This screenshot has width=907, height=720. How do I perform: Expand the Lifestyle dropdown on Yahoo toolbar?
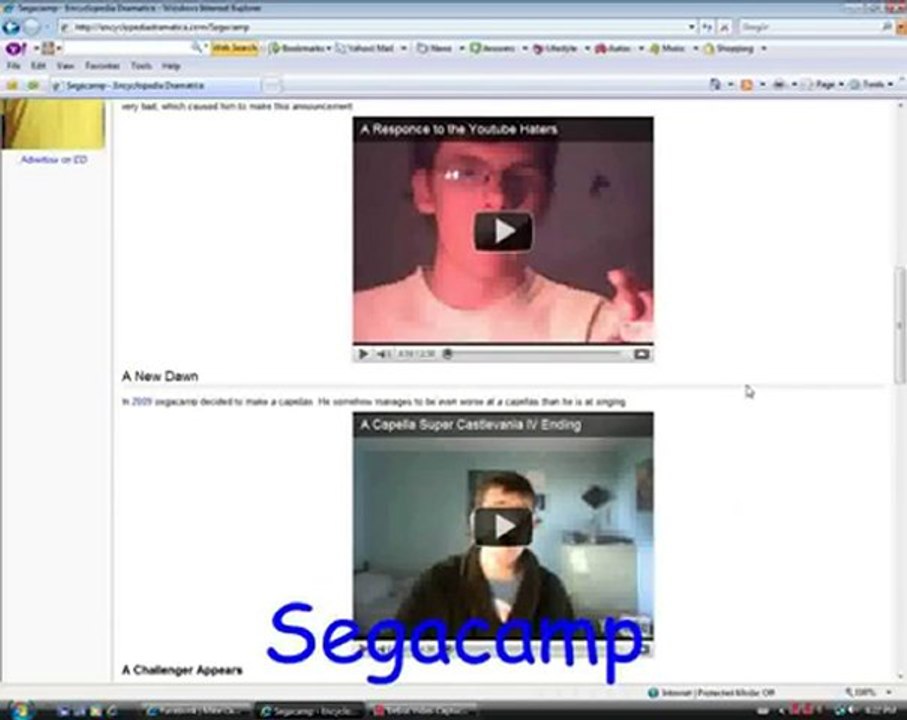(x=587, y=49)
